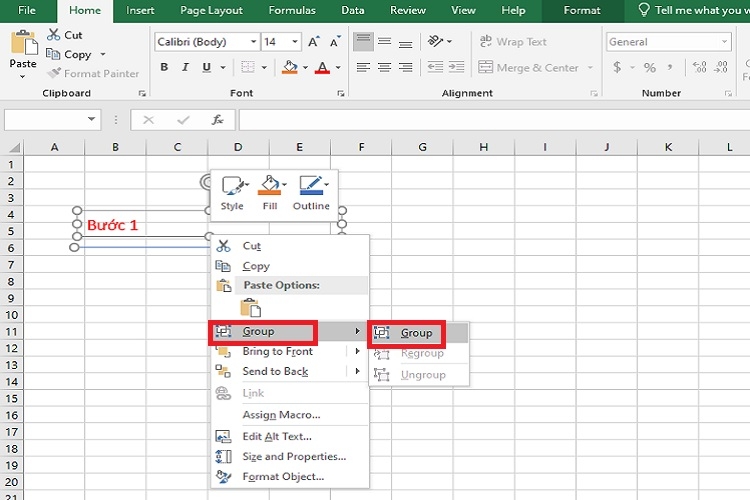Image resolution: width=750 pixels, height=500 pixels.
Task: Click the accounting dollar sign icon
Action: [x=617, y=67]
